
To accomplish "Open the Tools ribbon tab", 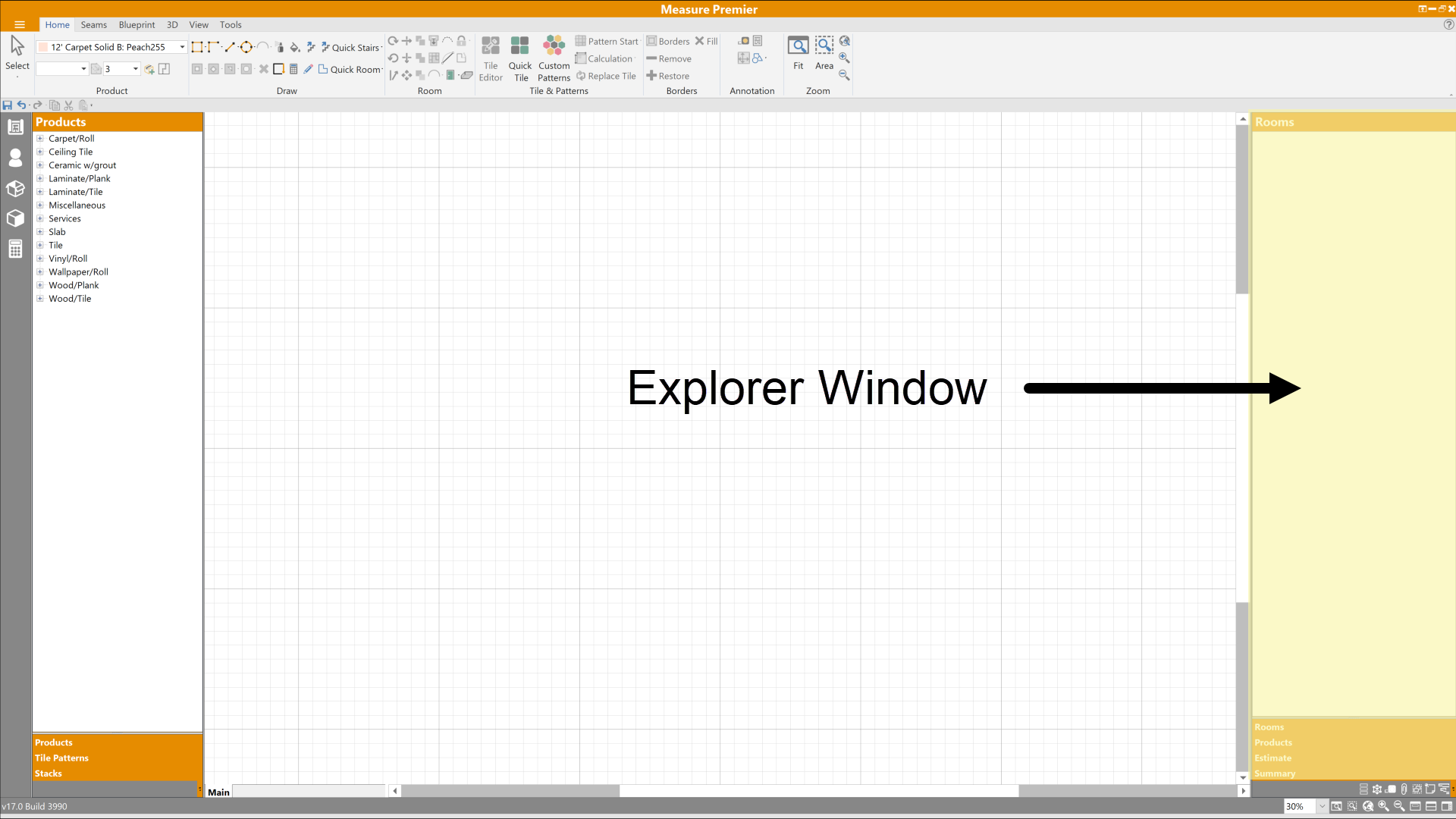I will coord(231,25).
